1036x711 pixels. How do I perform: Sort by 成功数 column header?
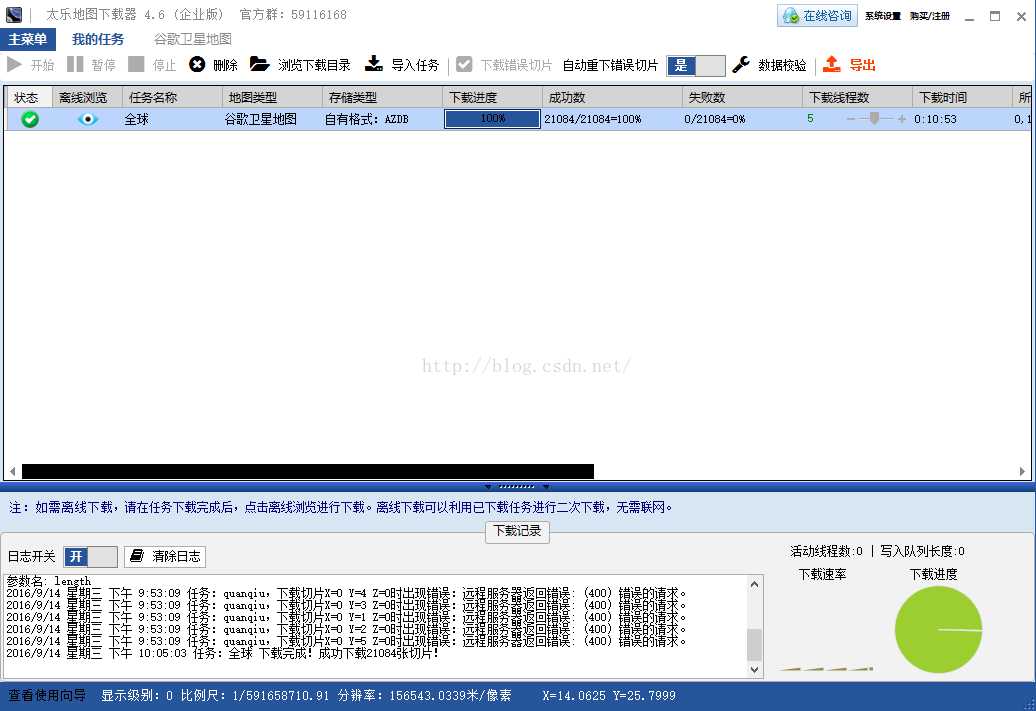click(x=612, y=97)
